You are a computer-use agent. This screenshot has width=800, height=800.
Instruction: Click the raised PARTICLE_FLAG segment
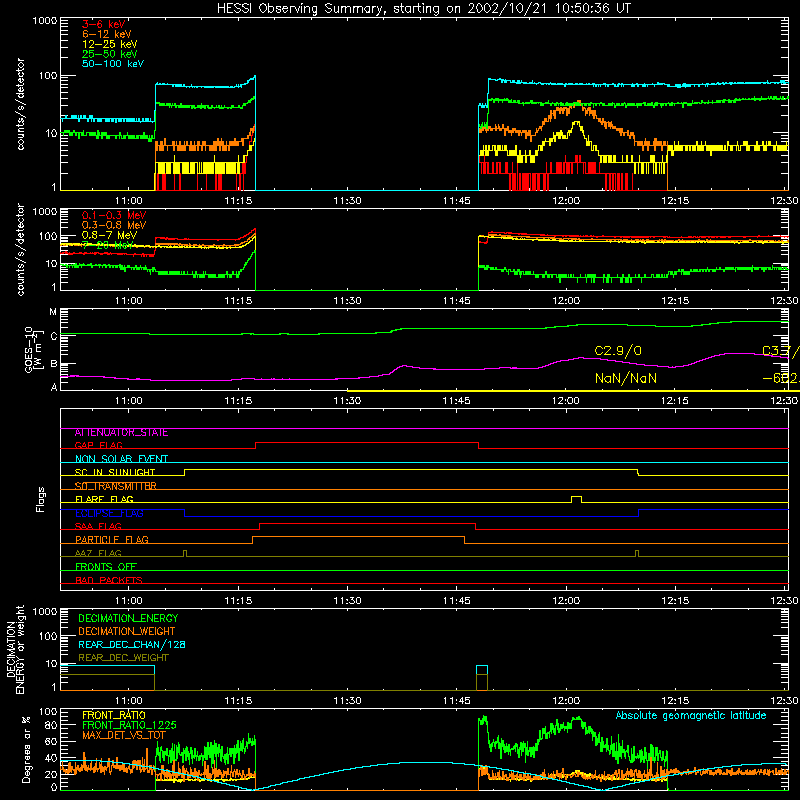358,537
